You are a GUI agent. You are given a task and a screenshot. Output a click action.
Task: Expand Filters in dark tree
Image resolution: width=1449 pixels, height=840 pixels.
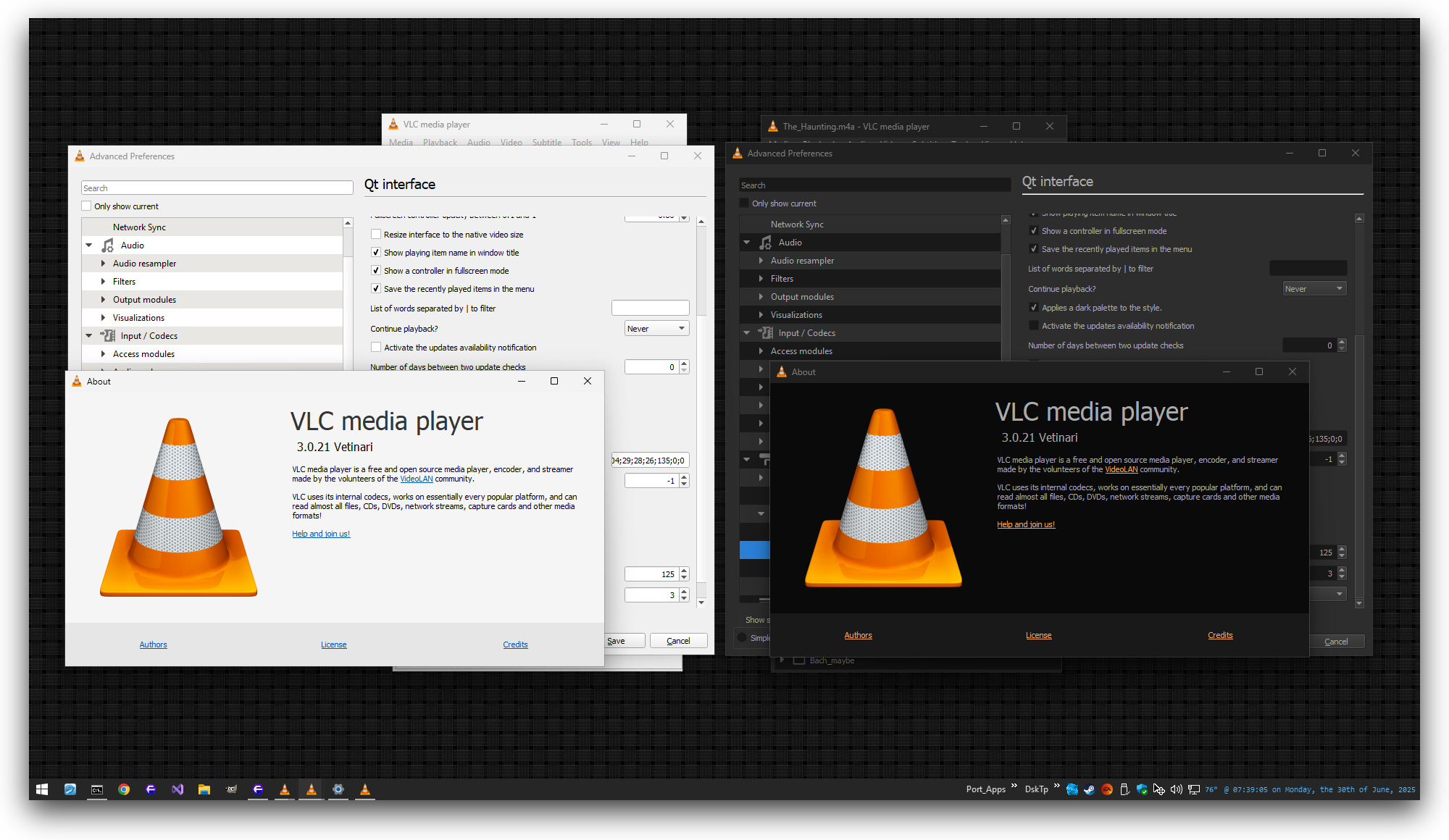[761, 279]
